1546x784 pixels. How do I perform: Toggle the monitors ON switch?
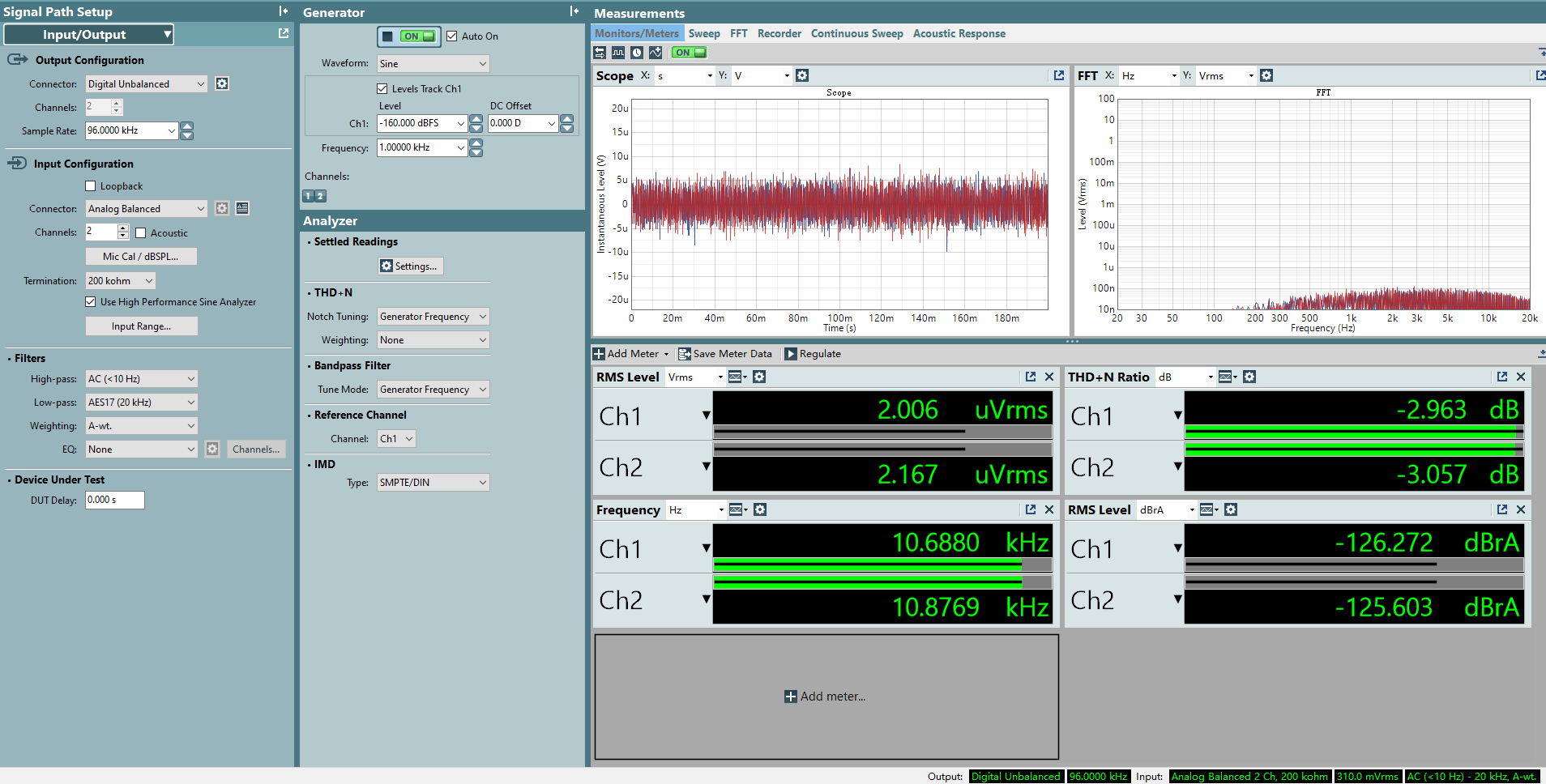click(x=689, y=53)
